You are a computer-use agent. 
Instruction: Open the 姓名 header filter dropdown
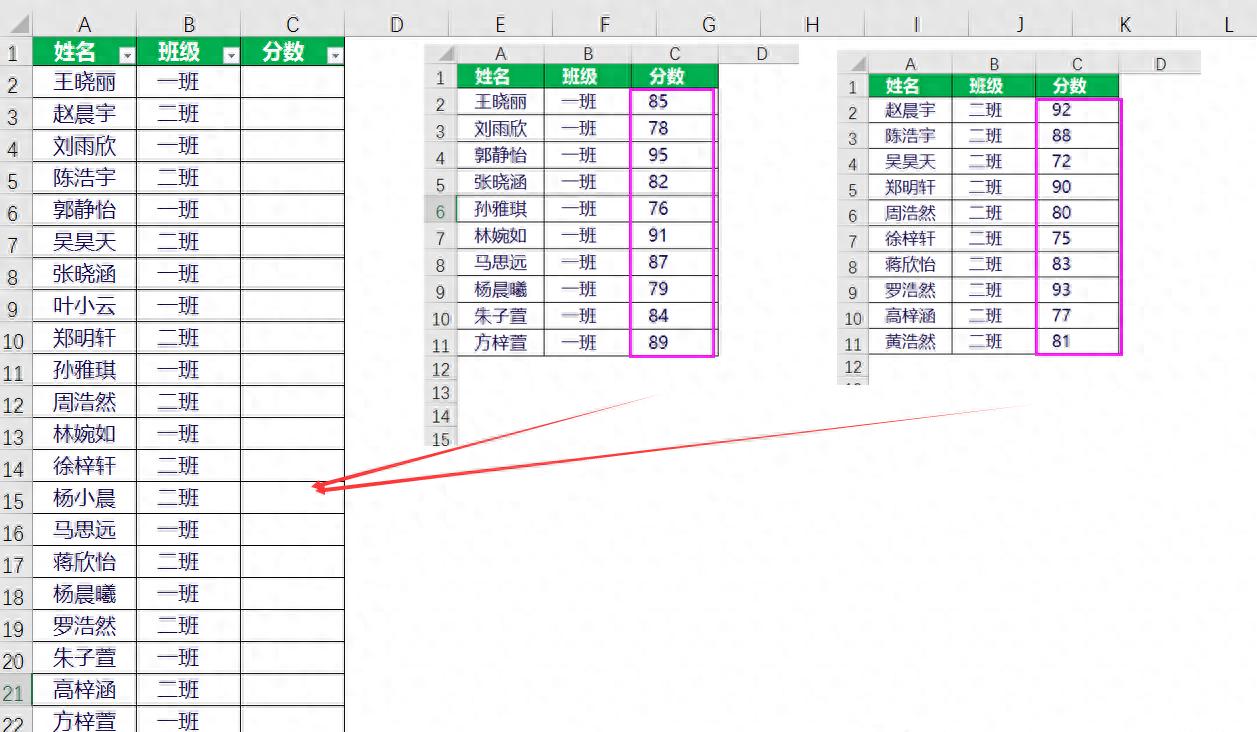[126, 56]
